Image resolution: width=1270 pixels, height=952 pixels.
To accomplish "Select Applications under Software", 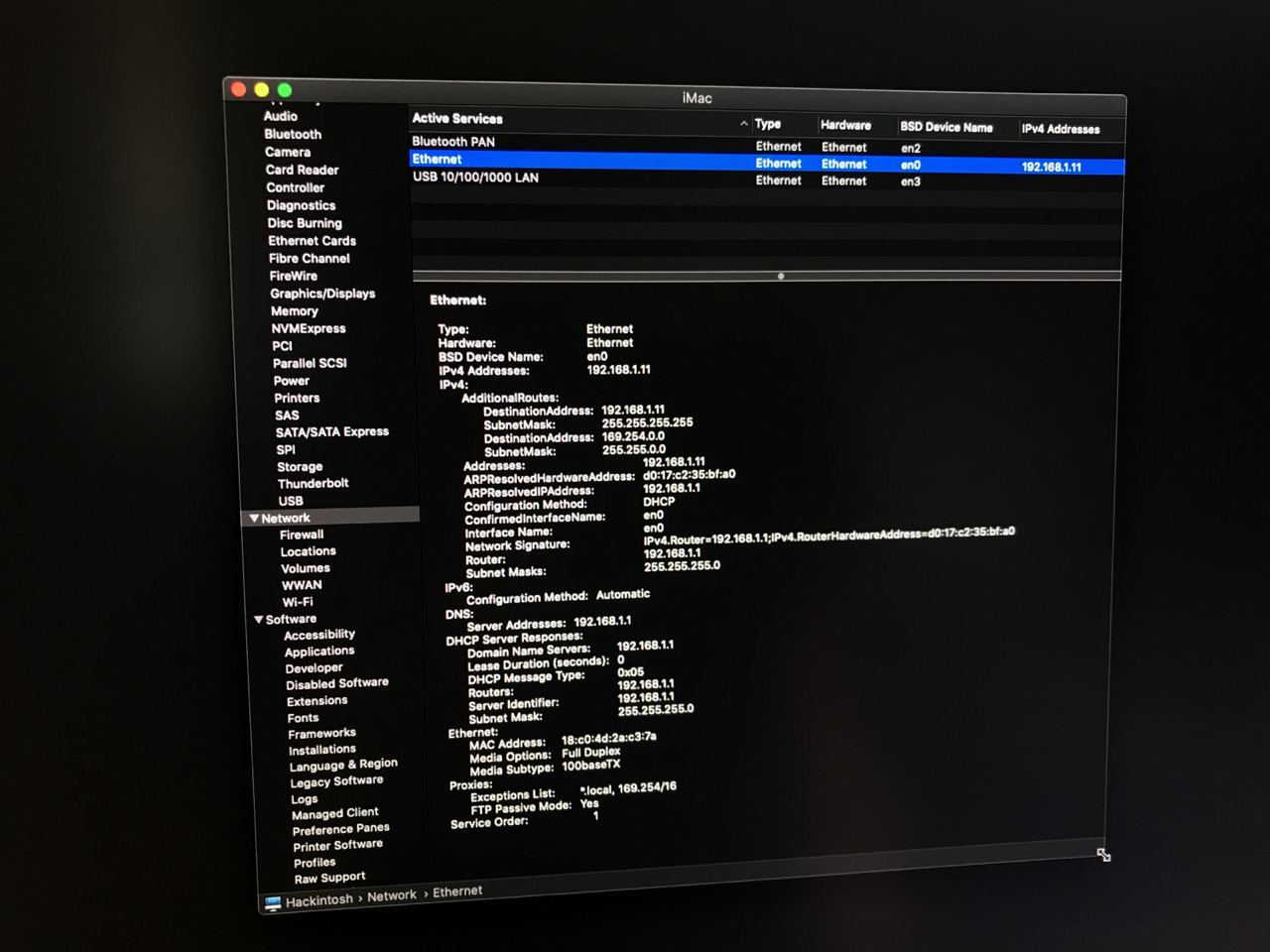I will click(319, 652).
